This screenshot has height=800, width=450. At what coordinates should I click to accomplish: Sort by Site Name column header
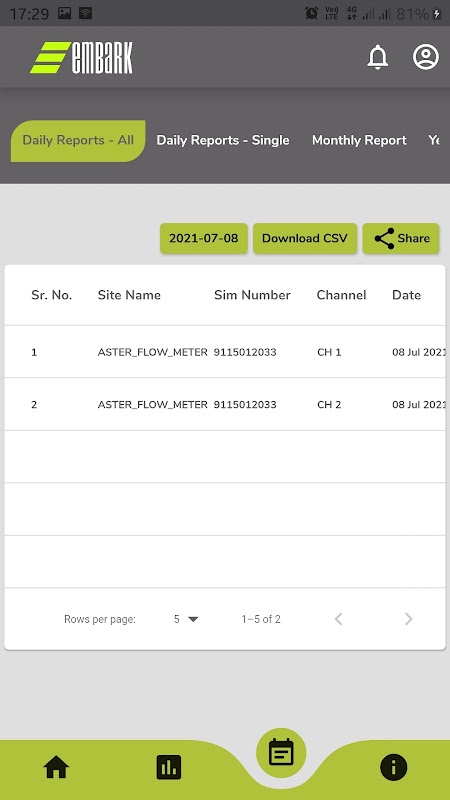point(129,295)
